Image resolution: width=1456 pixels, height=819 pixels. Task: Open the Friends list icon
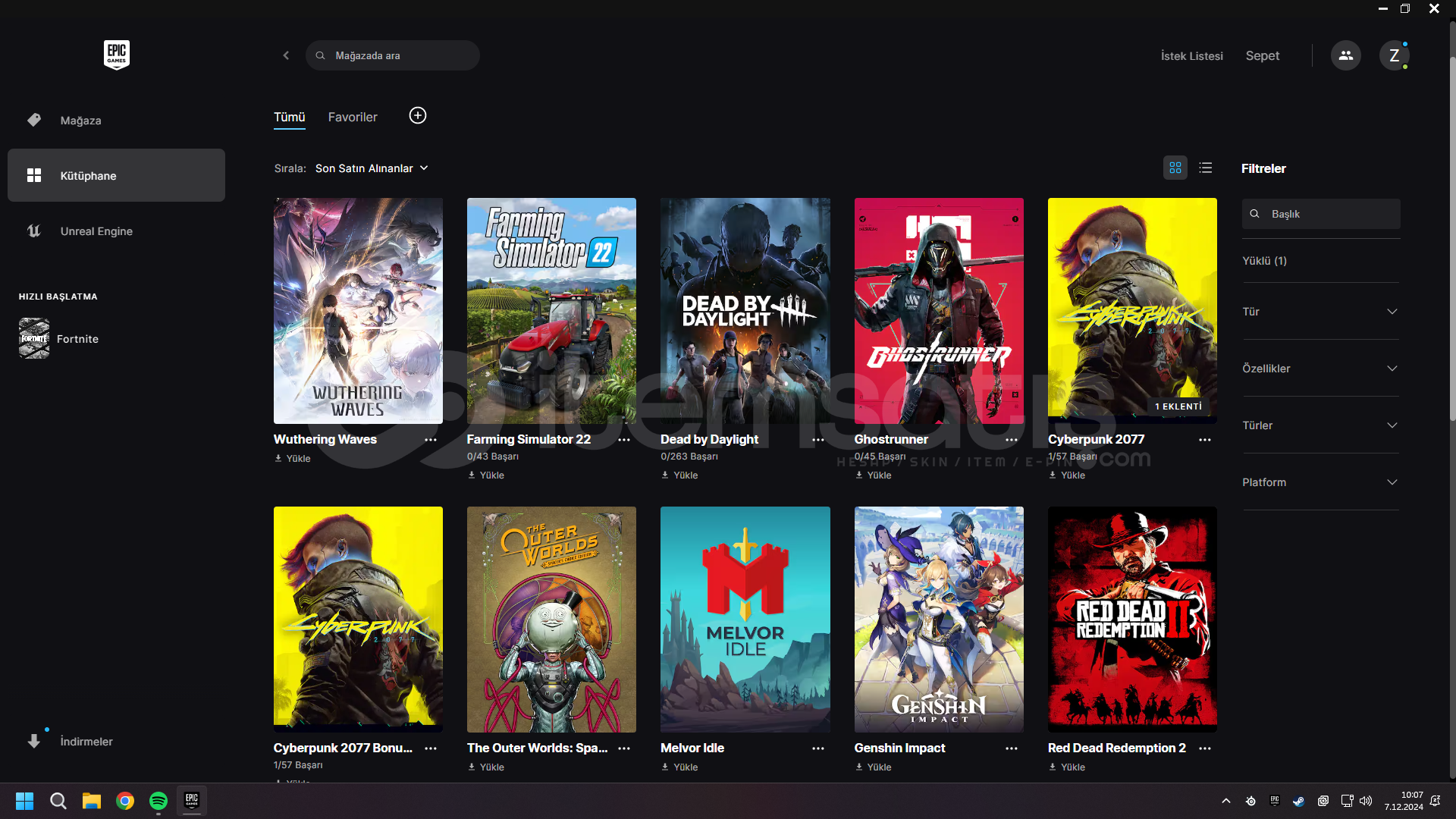(x=1345, y=55)
